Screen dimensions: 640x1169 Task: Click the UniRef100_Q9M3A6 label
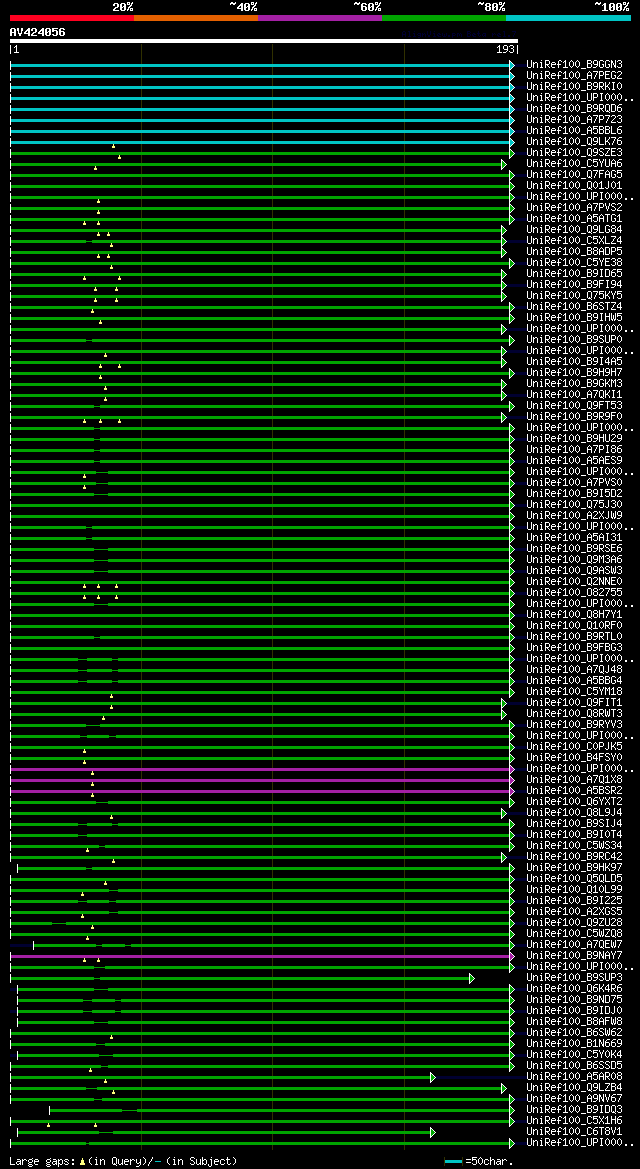pyautogui.click(x=574, y=561)
